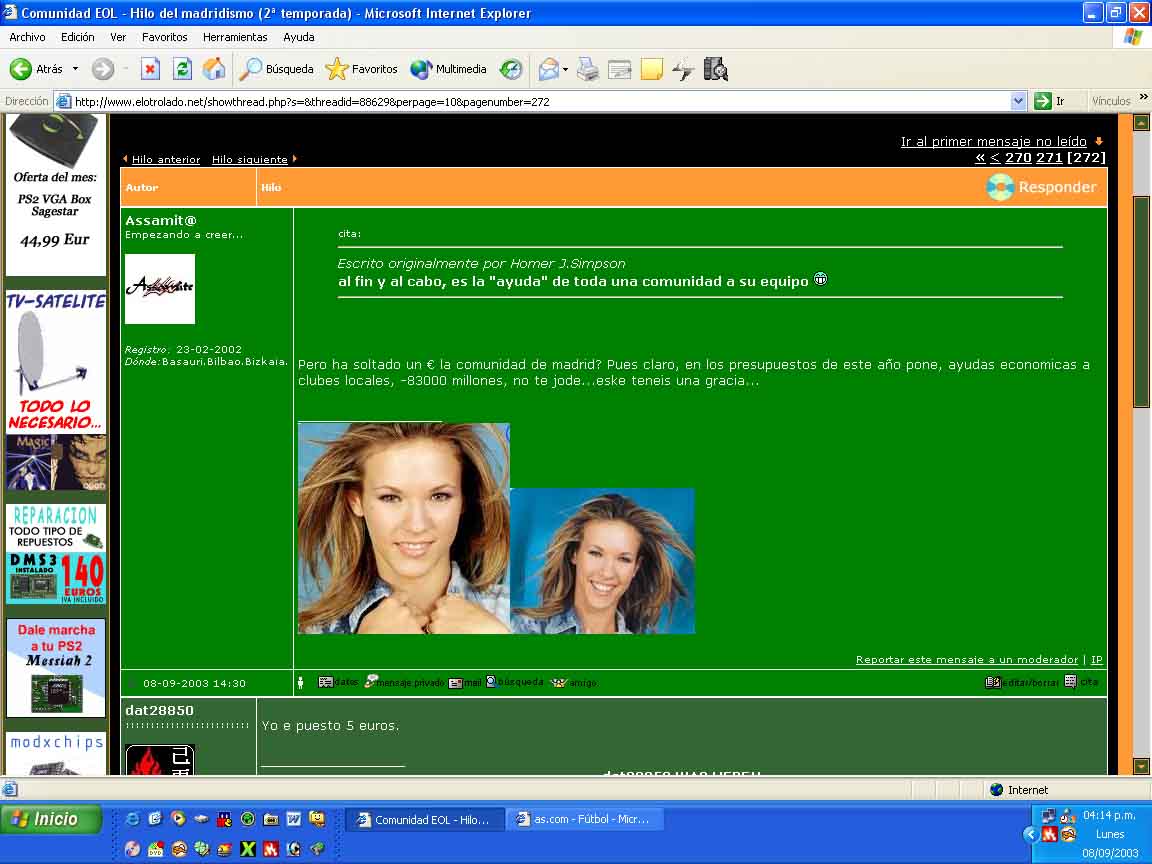The width and height of the screenshot is (1152, 864).
Task: Click the printer icon in toolbar
Action: [x=588, y=69]
